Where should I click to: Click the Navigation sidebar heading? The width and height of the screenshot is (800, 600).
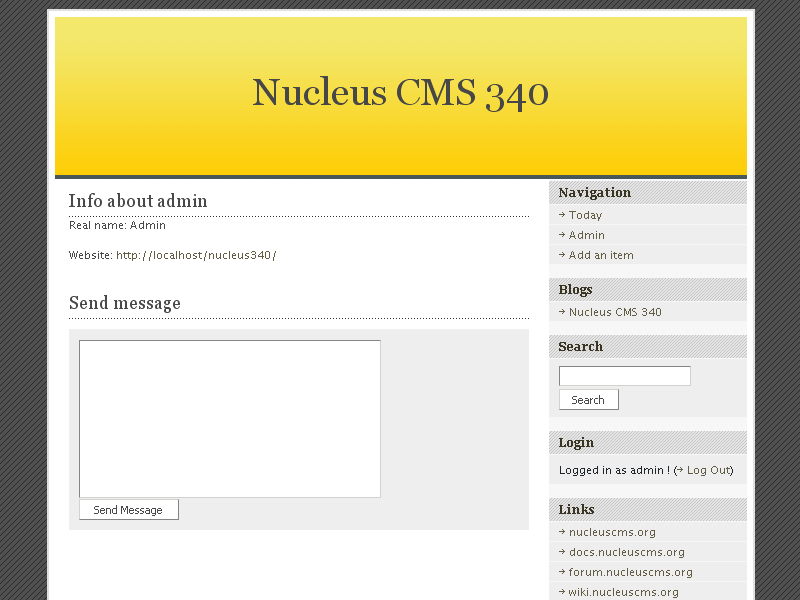coord(595,192)
